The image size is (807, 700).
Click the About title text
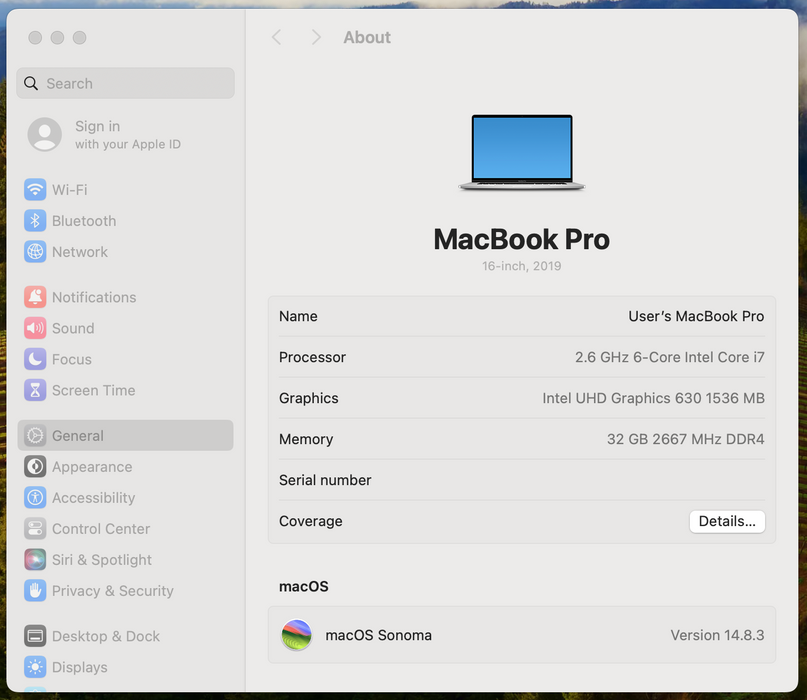coord(367,37)
